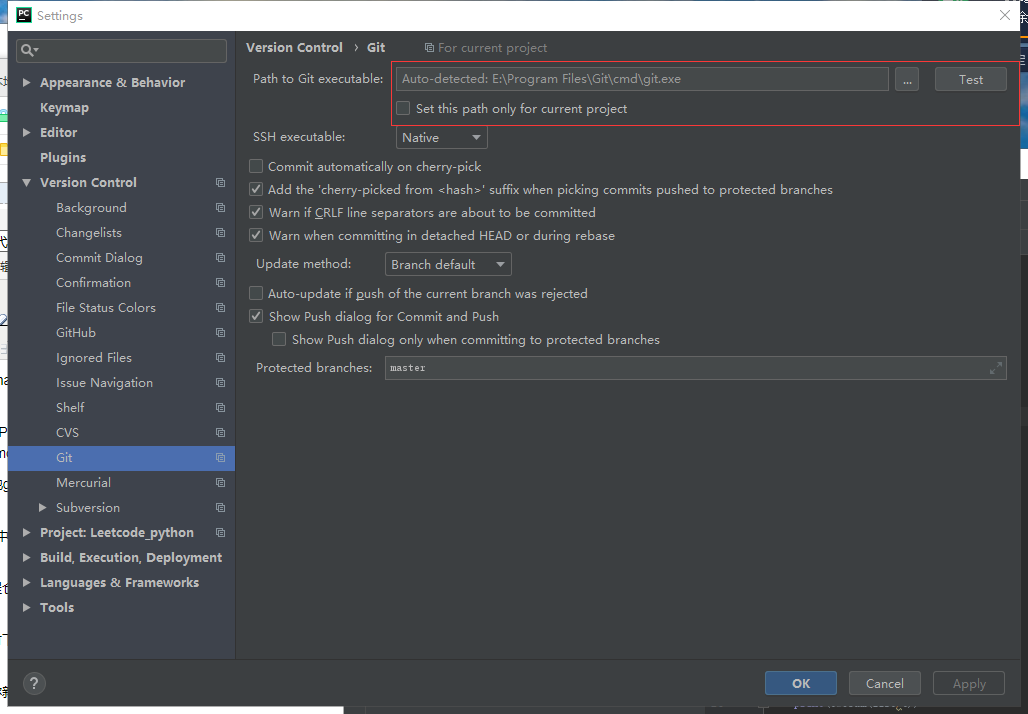Click the expand icon in Protected branches field
Viewport: 1028px width, 714px height.
[995, 368]
